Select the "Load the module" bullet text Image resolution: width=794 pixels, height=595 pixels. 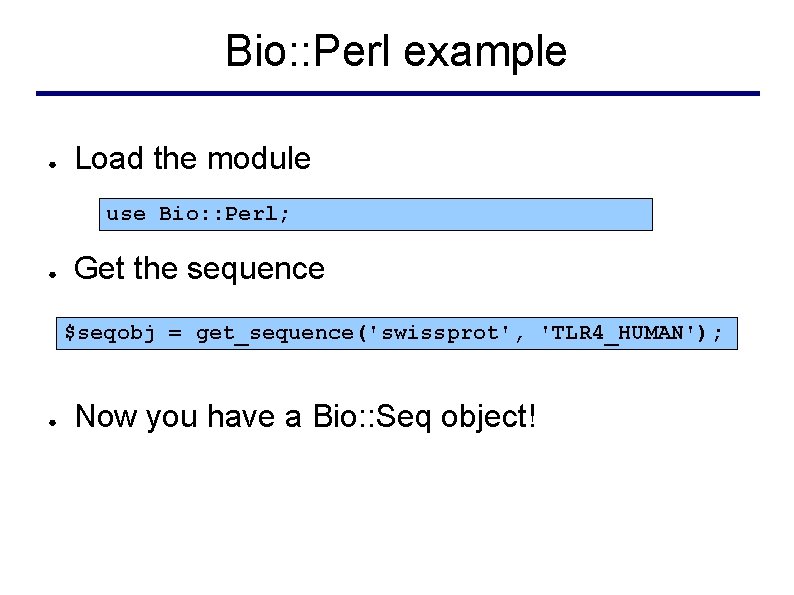[x=192, y=158]
